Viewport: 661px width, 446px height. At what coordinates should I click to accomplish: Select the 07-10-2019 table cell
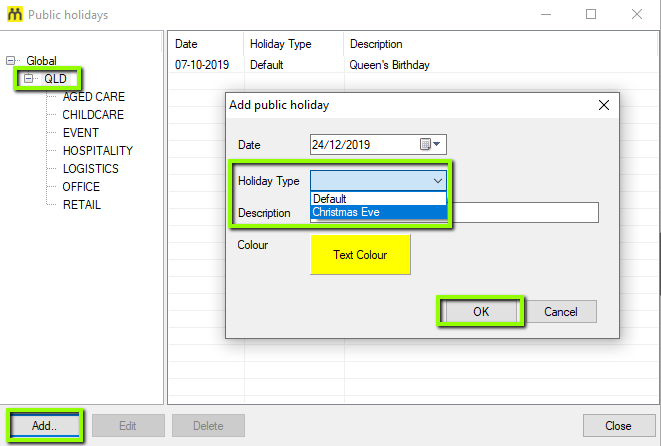[x=202, y=65]
